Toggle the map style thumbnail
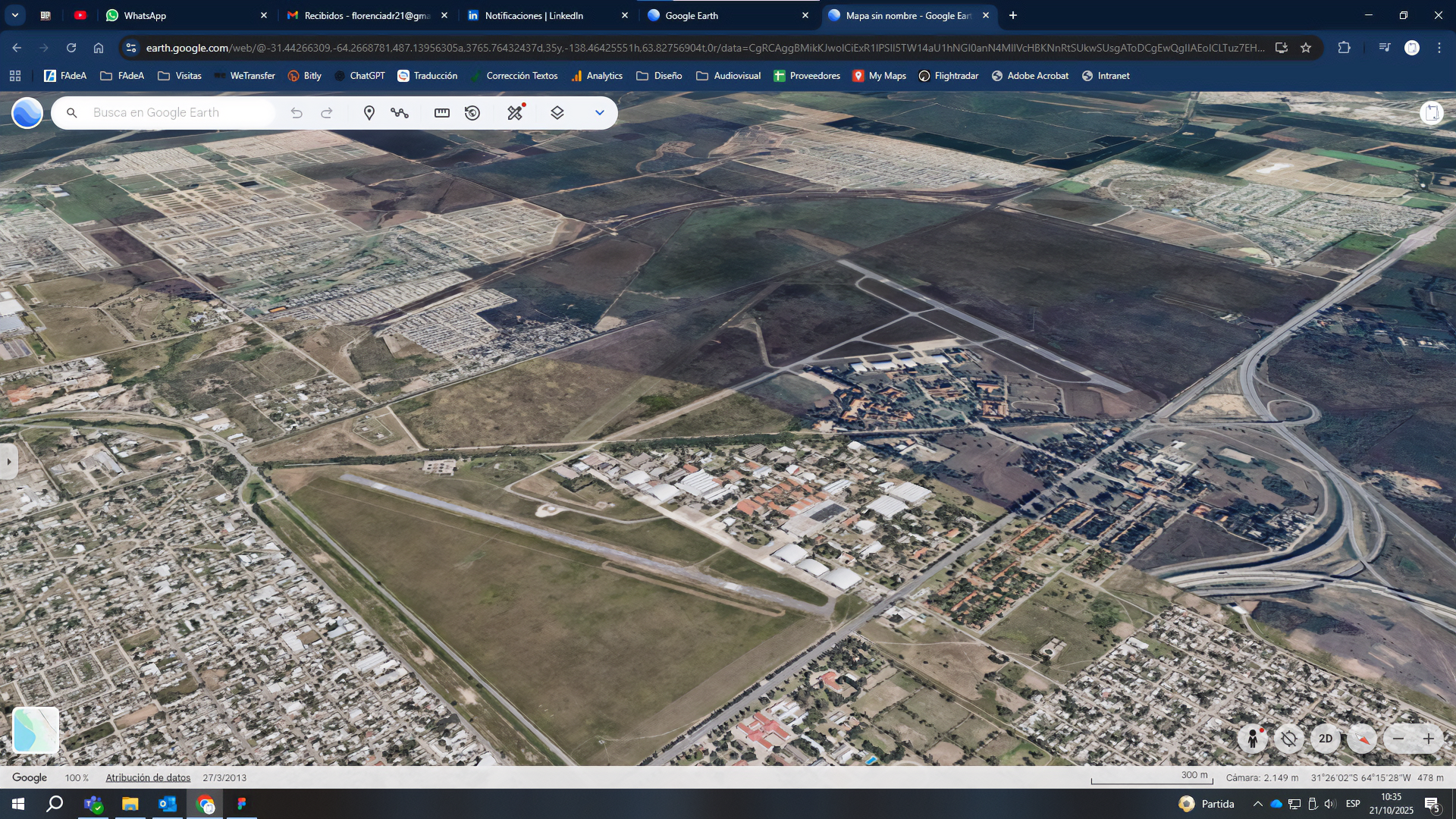 36,730
